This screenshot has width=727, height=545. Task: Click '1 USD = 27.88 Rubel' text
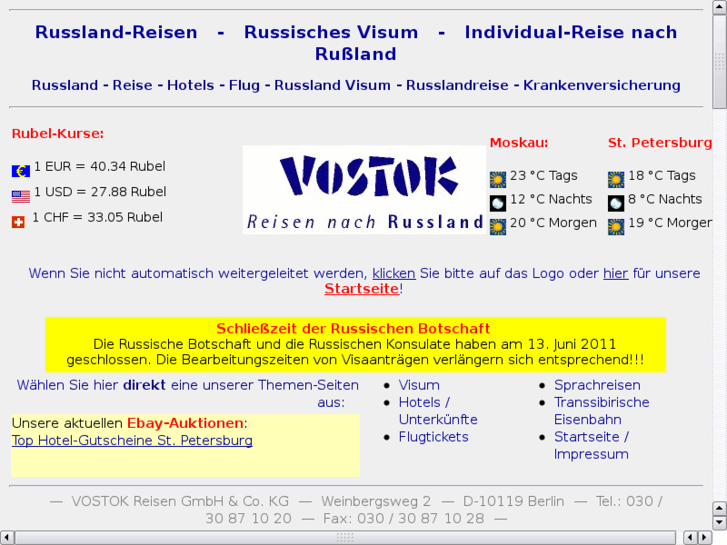click(x=100, y=192)
